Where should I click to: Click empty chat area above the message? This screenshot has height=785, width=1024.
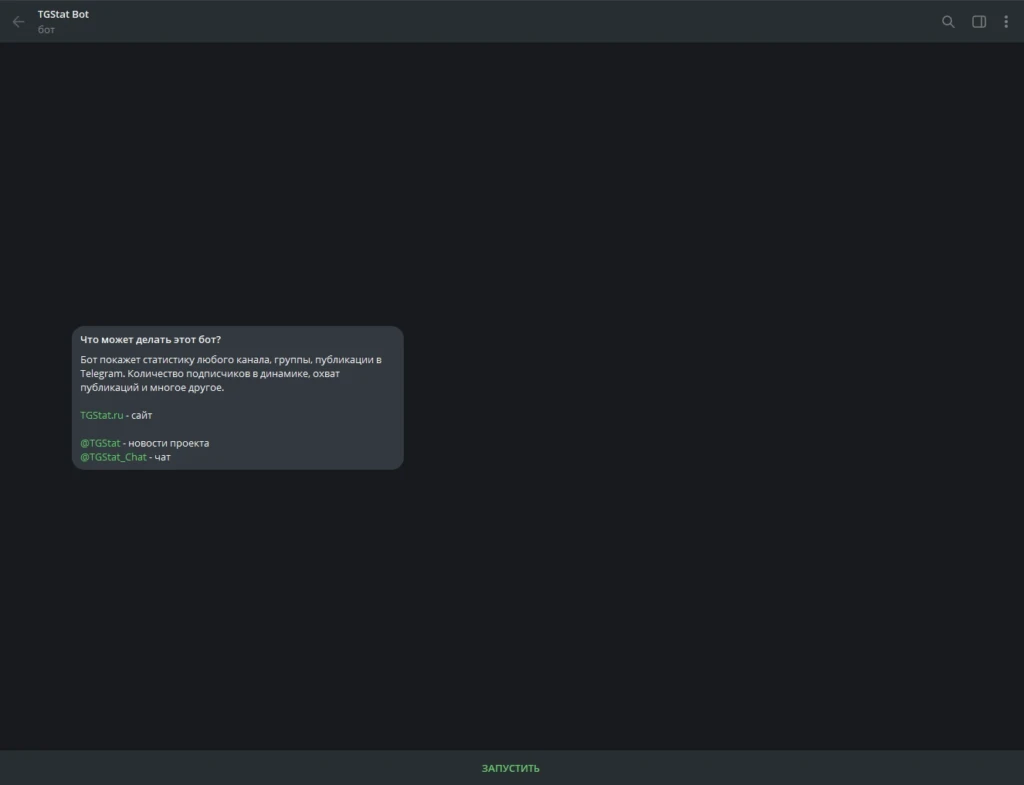512,183
